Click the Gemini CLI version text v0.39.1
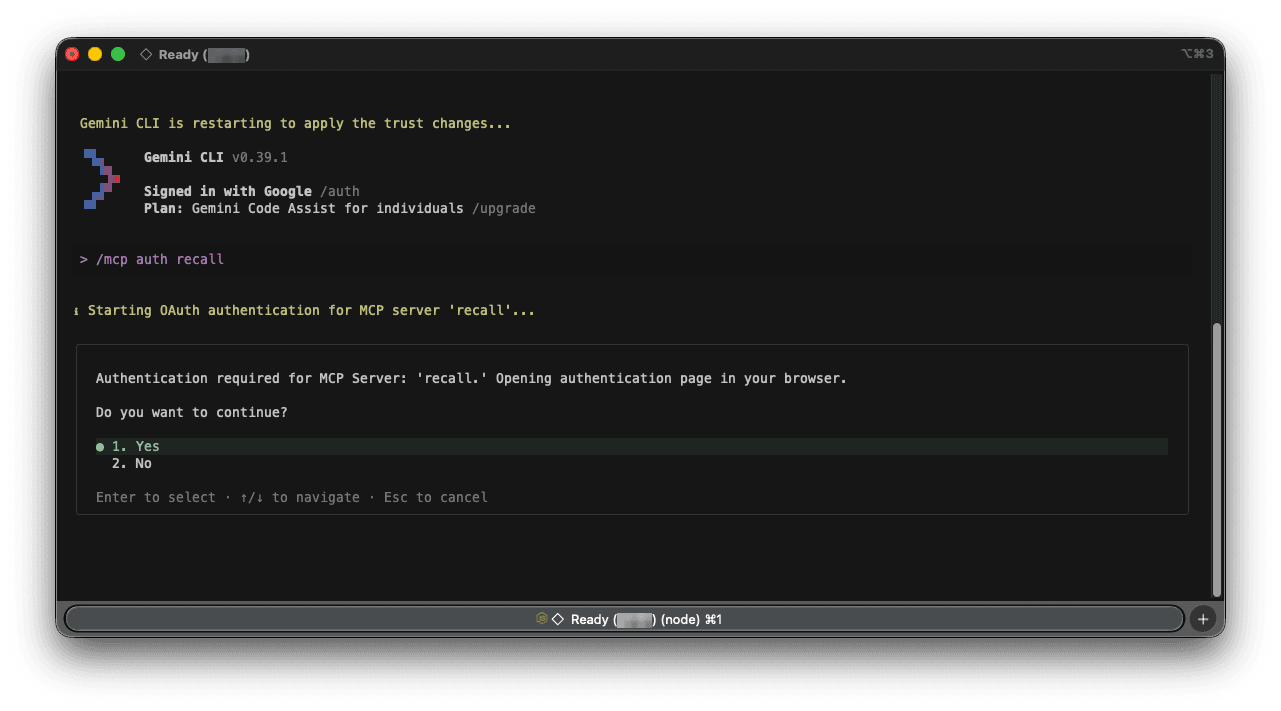Viewport: 1281px width, 711px height. pos(260,157)
